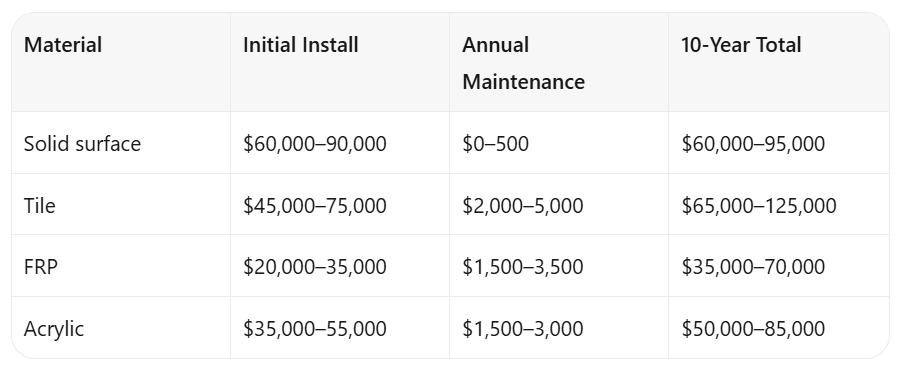Click the $2,000–5,000 maintenance cell

click(522, 205)
